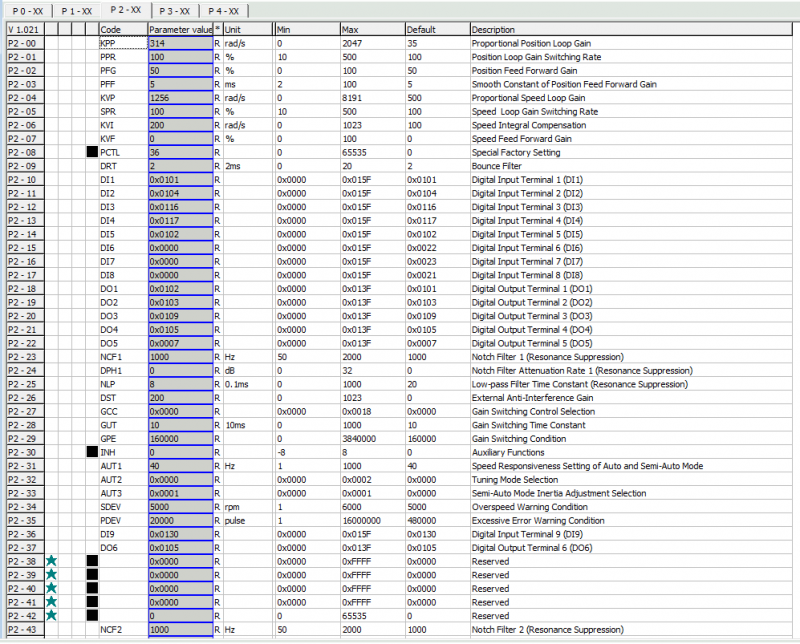Click the star icon in row P2-39
800x644 pixels.
(x=51, y=576)
